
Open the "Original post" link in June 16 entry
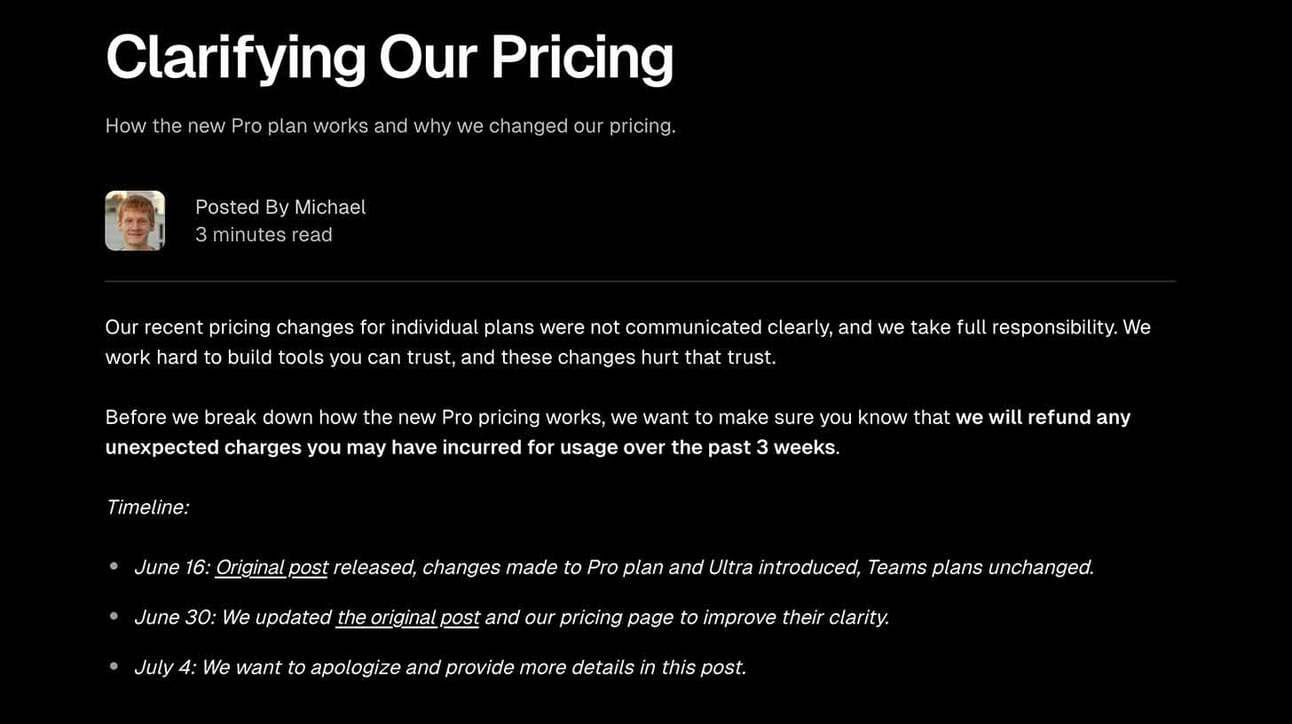click(x=271, y=567)
